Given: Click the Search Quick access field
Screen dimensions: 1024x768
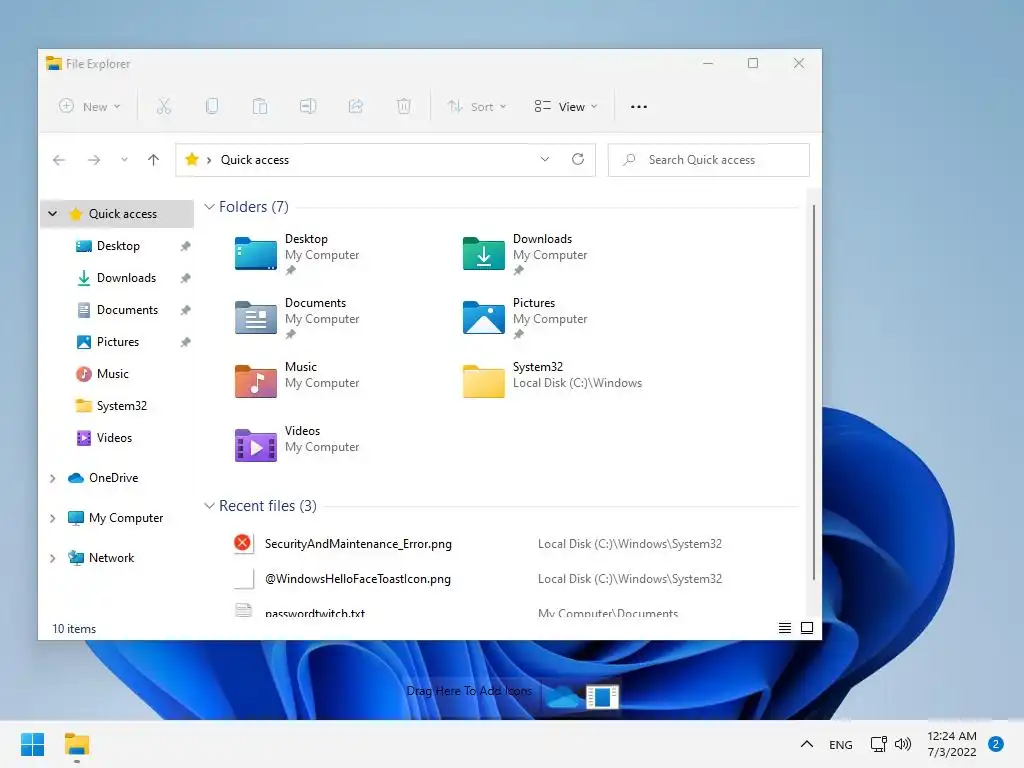Looking at the screenshot, I should (709, 160).
